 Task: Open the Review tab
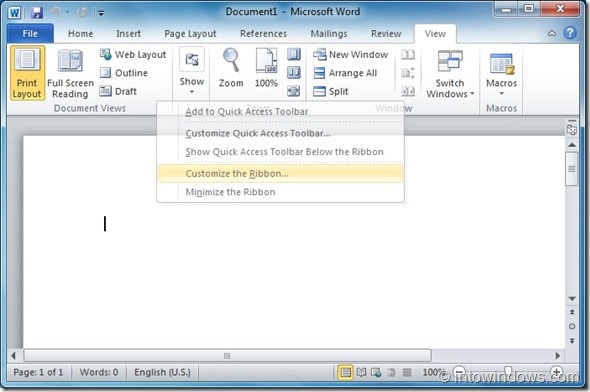(x=386, y=33)
